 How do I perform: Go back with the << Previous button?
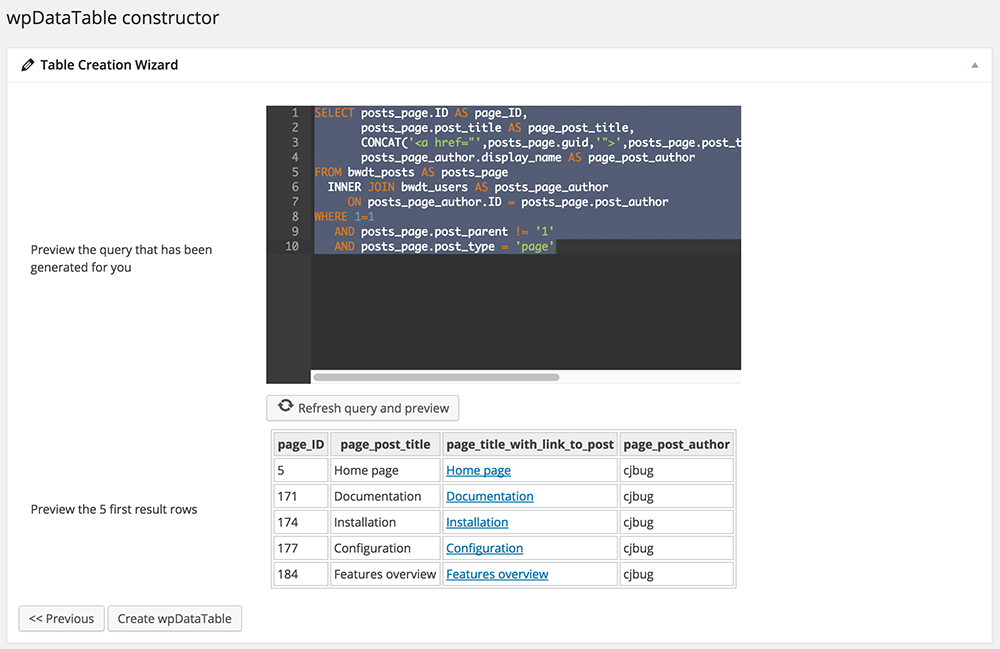coord(61,618)
